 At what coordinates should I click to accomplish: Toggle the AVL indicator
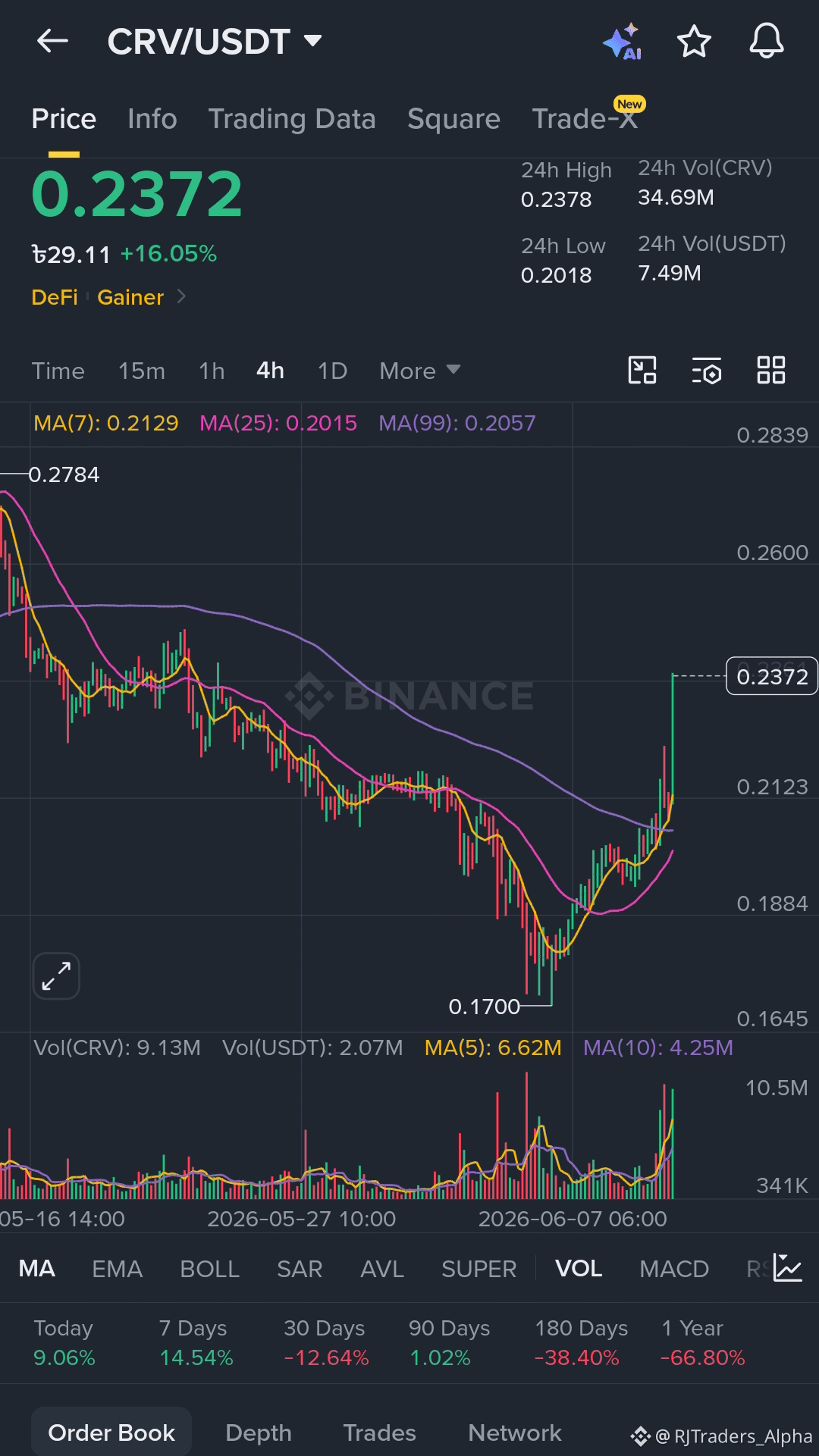382,1268
